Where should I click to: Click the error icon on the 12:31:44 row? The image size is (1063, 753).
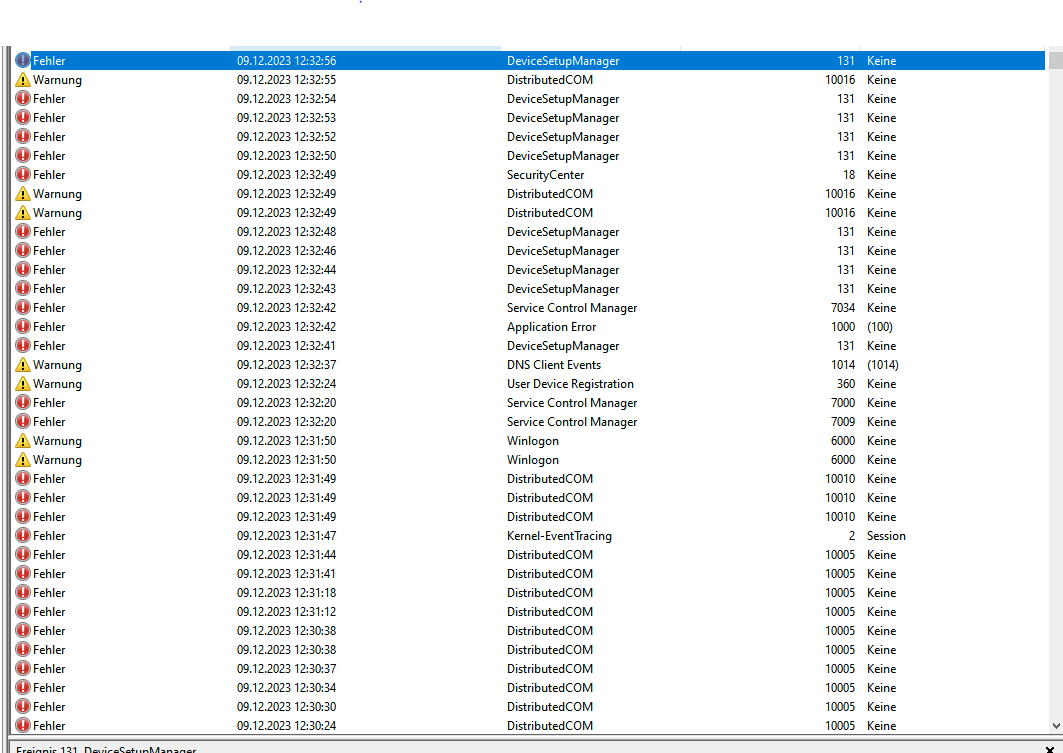[22, 554]
